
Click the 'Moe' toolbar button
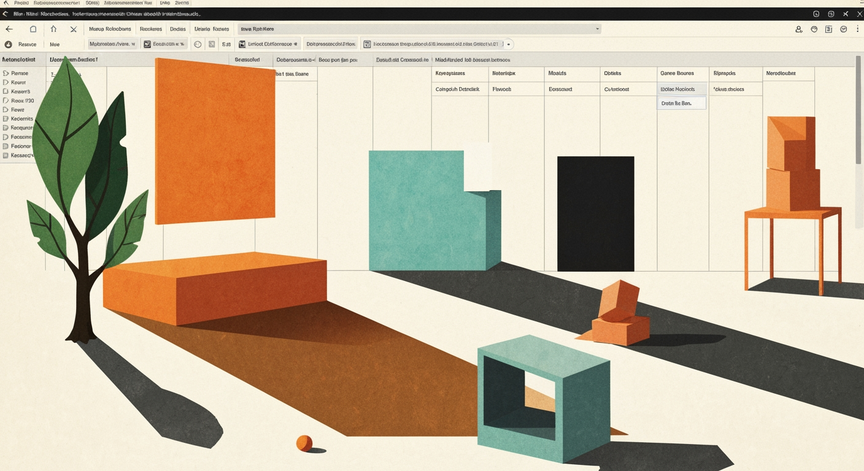[55, 44]
